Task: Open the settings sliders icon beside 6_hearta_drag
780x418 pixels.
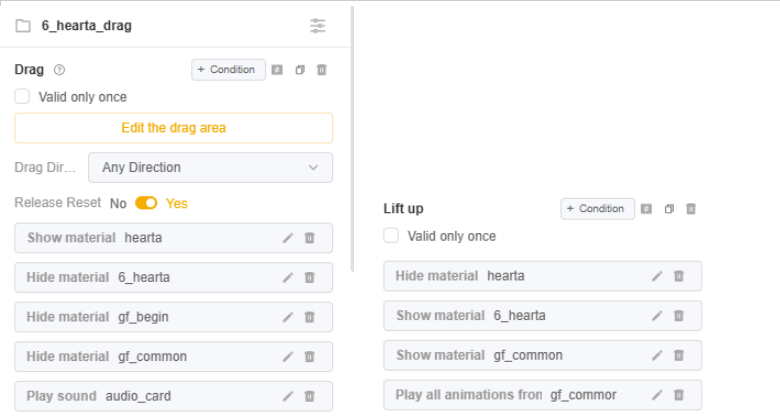Action: 317,25
